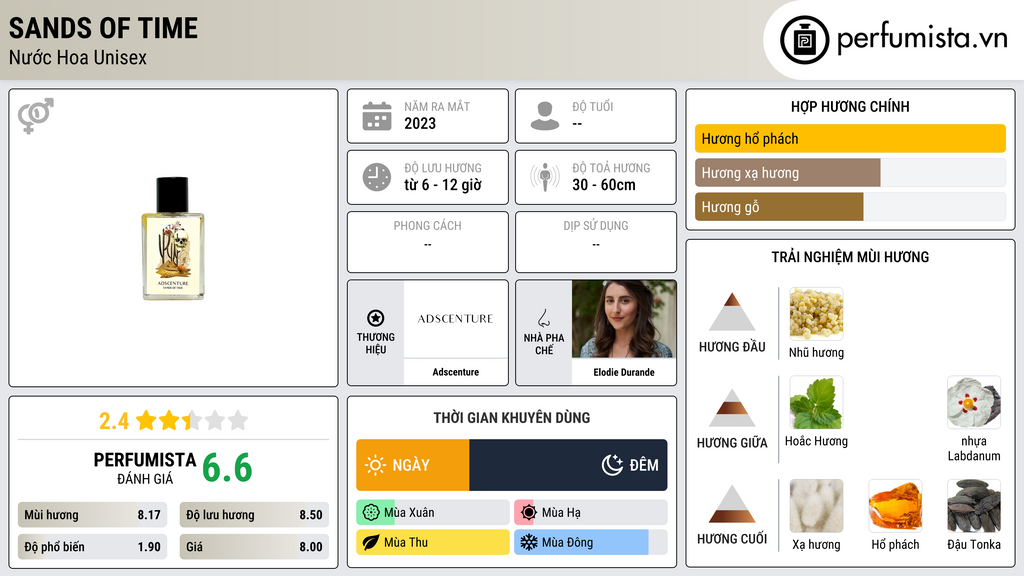This screenshot has height=576, width=1024.
Task: Click the Hương hổ phách accord bar
Action: click(x=850, y=138)
